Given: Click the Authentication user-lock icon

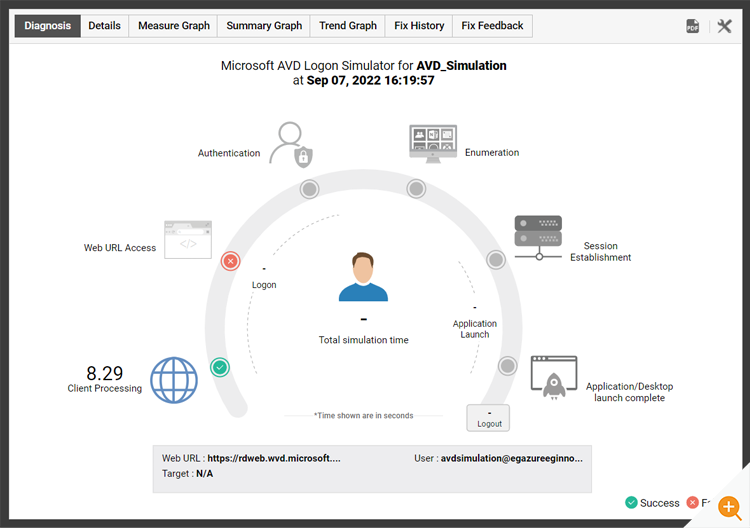Looking at the screenshot, I should pyautogui.click(x=291, y=145).
